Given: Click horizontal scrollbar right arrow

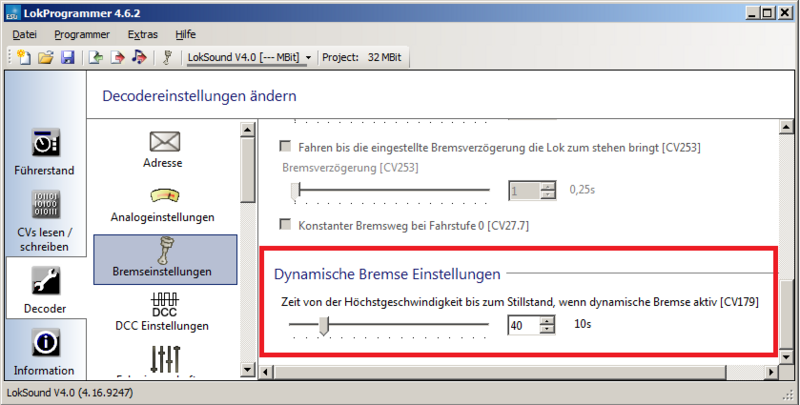Looking at the screenshot, I should click(772, 372).
